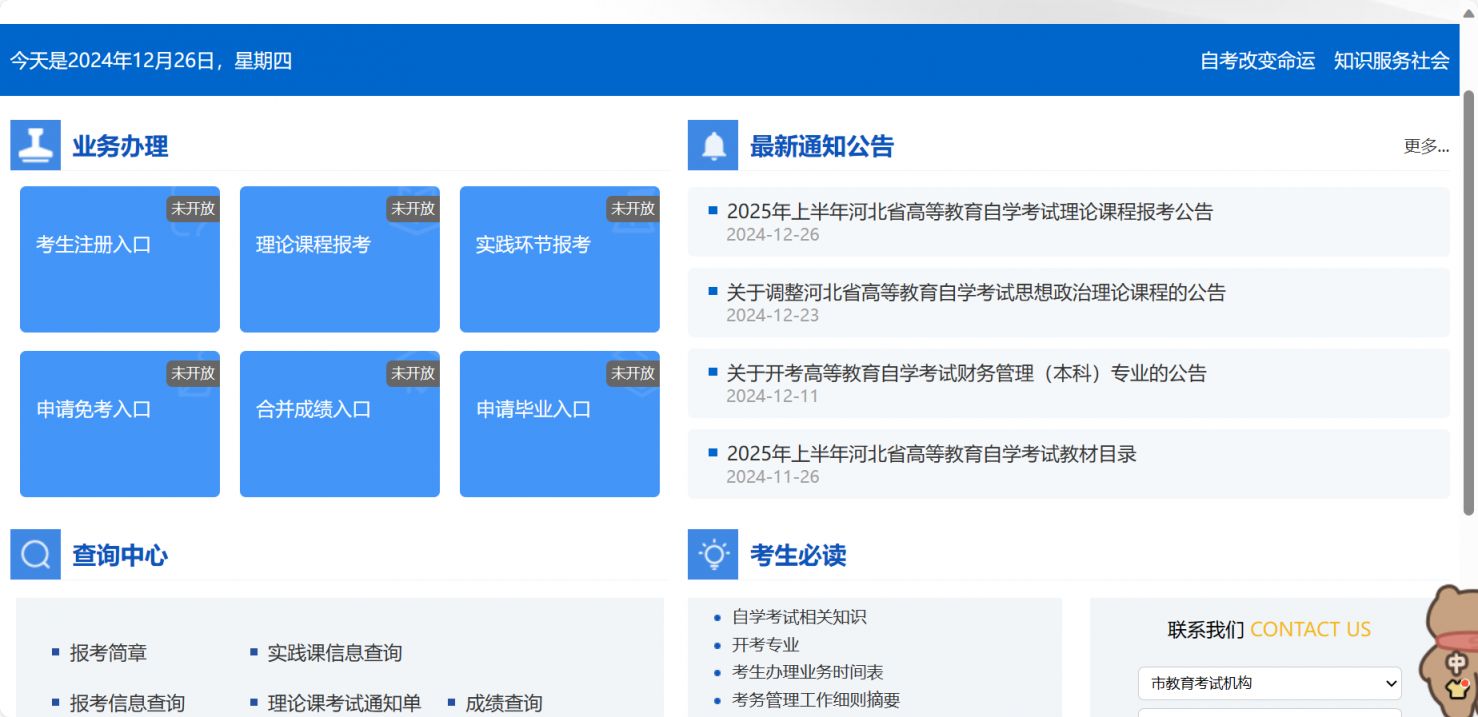This screenshot has height=717, width=1478.
Task: Click 更多... to view more notices
Action: (1426, 147)
